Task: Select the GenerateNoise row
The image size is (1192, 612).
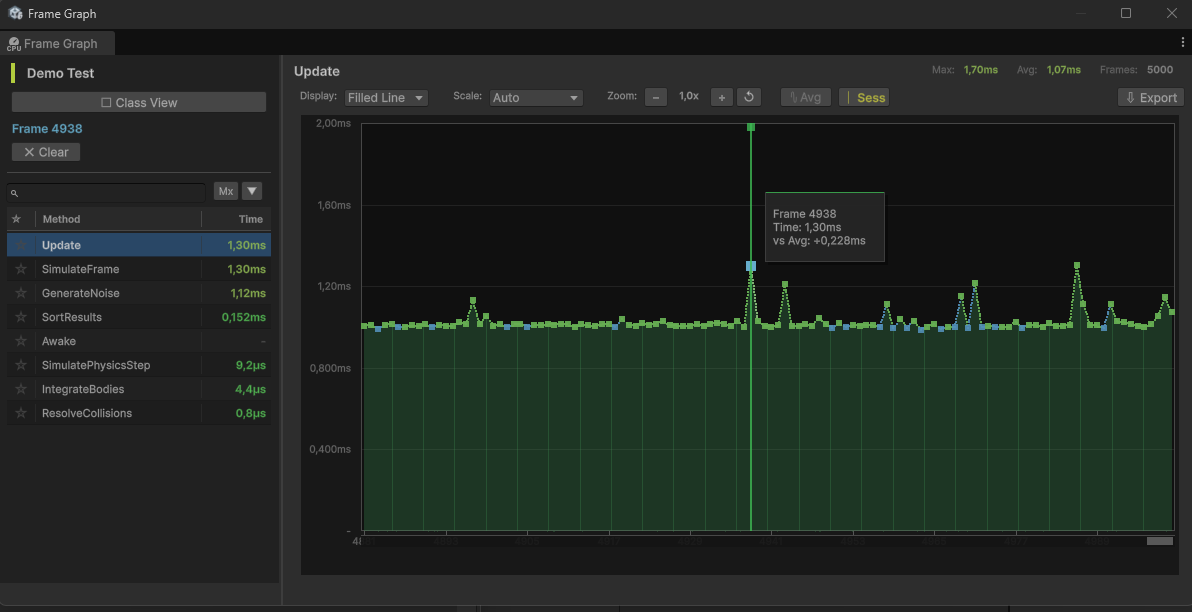Action: (139, 293)
